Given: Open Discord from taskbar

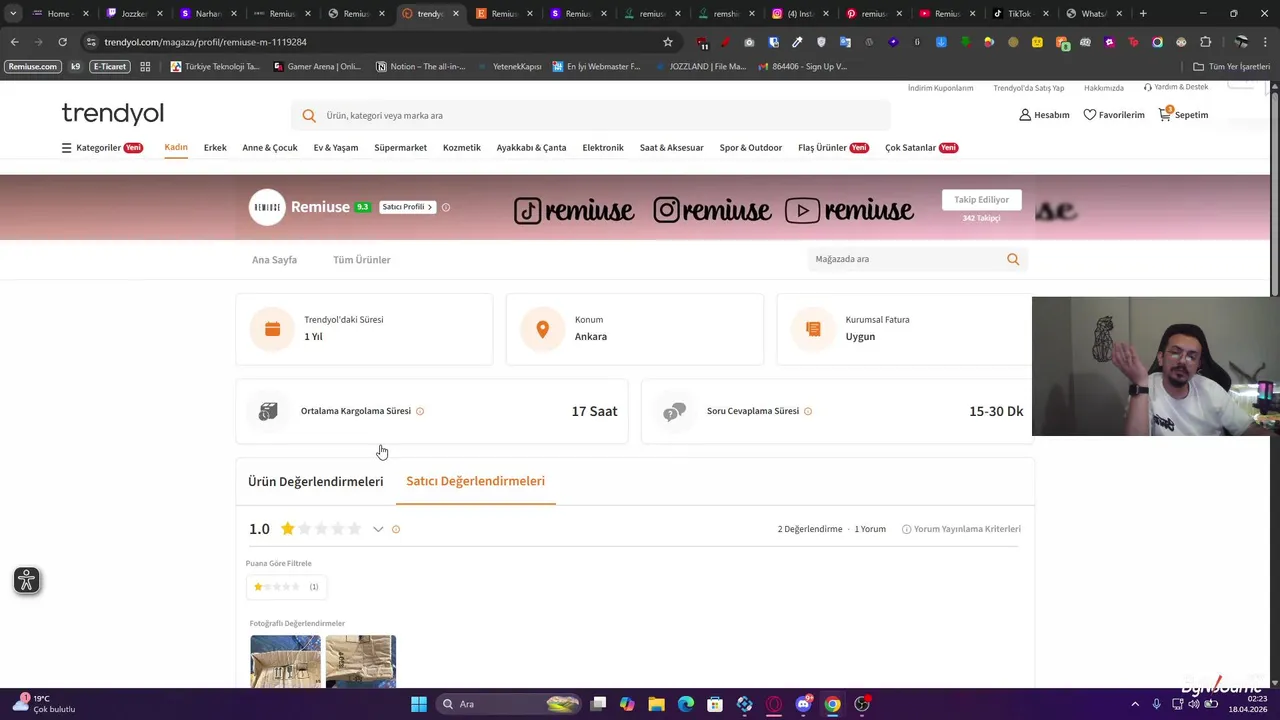Looking at the screenshot, I should tap(803, 704).
